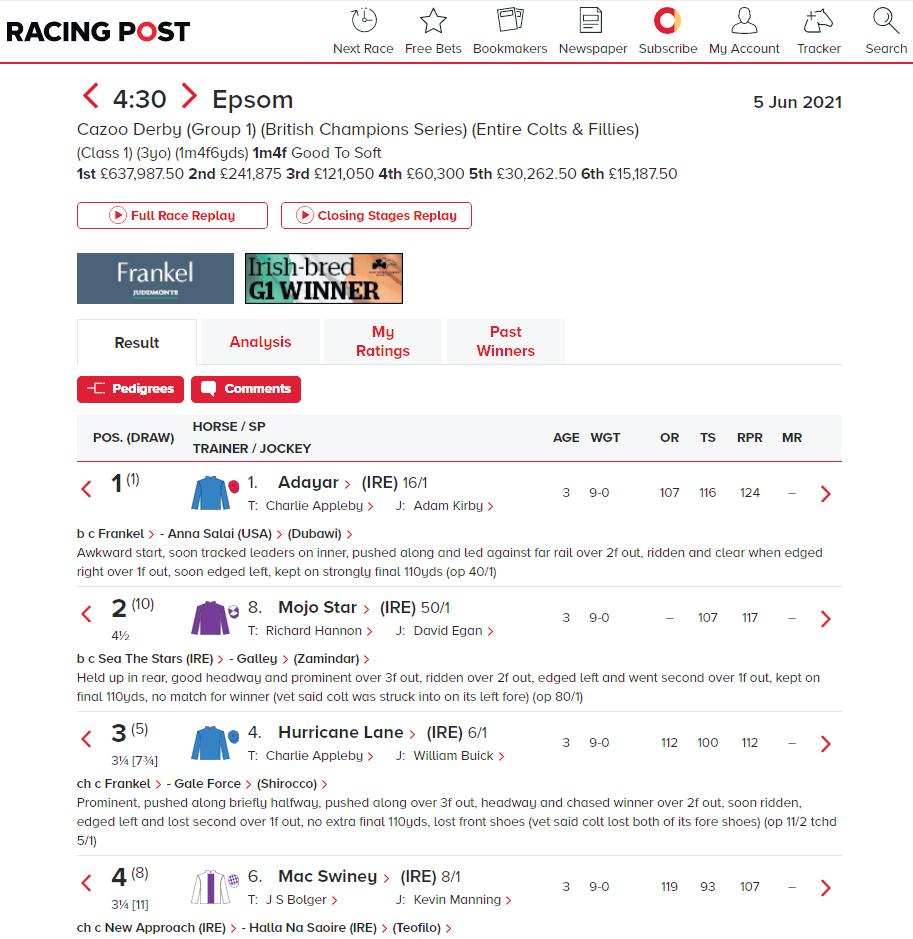Open Free Bets star icon
Image resolution: width=913 pixels, height=939 pixels.
(433, 21)
